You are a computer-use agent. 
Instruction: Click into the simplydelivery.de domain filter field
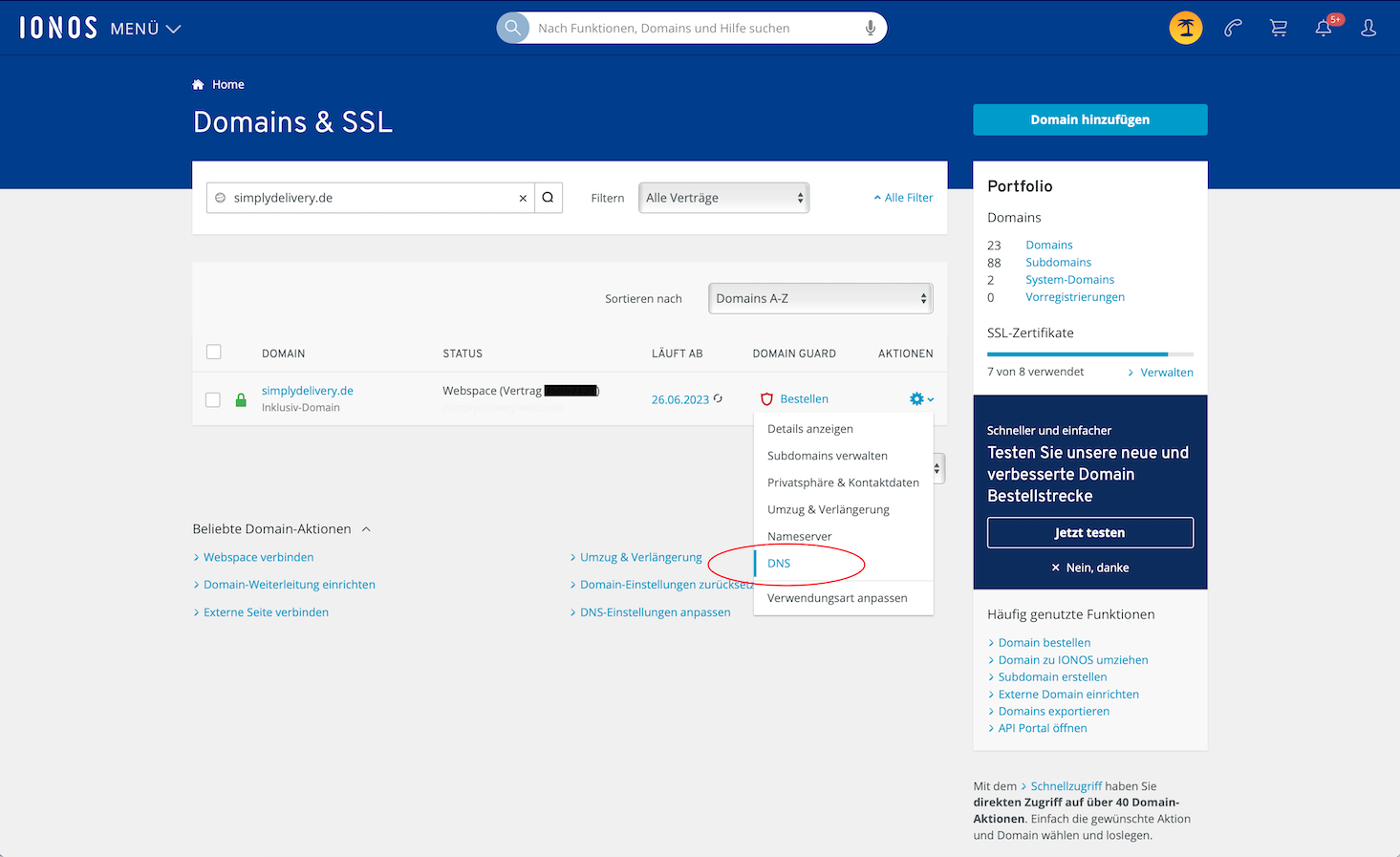[371, 198]
